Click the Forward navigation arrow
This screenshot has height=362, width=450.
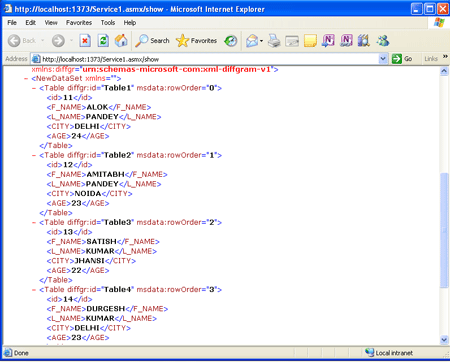click(x=58, y=41)
